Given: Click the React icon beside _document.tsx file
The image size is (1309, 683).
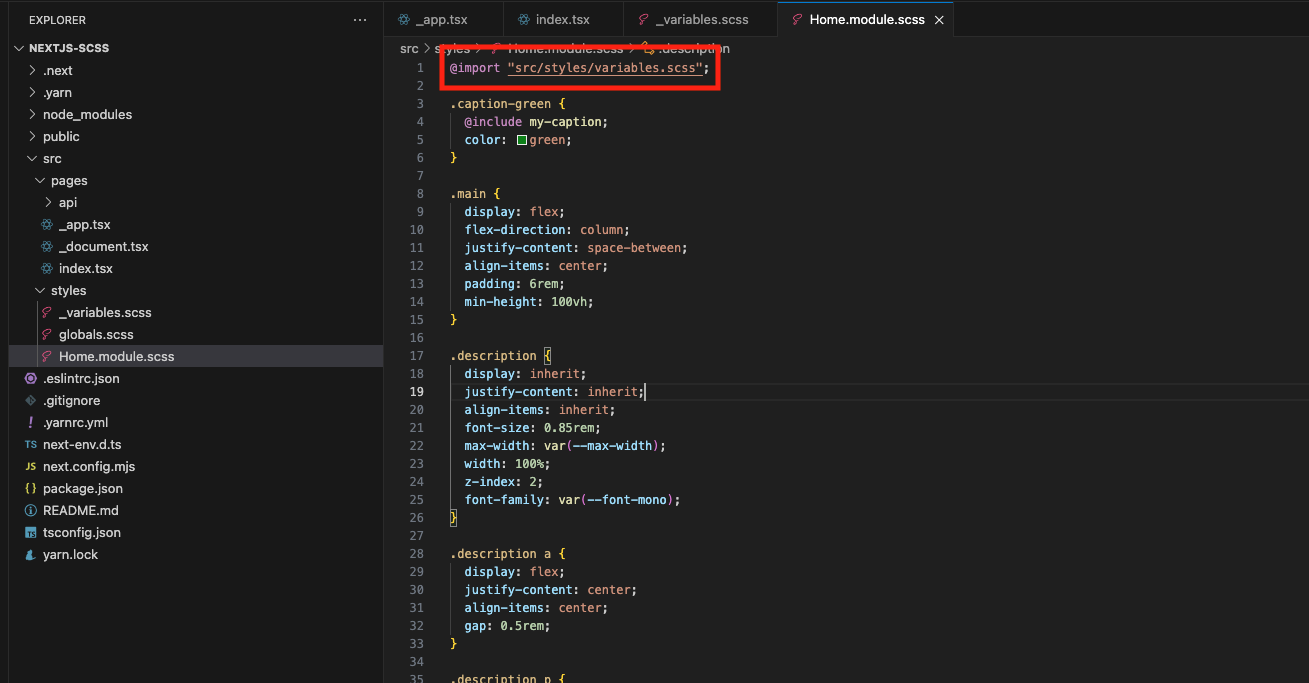Looking at the screenshot, I should (46, 247).
